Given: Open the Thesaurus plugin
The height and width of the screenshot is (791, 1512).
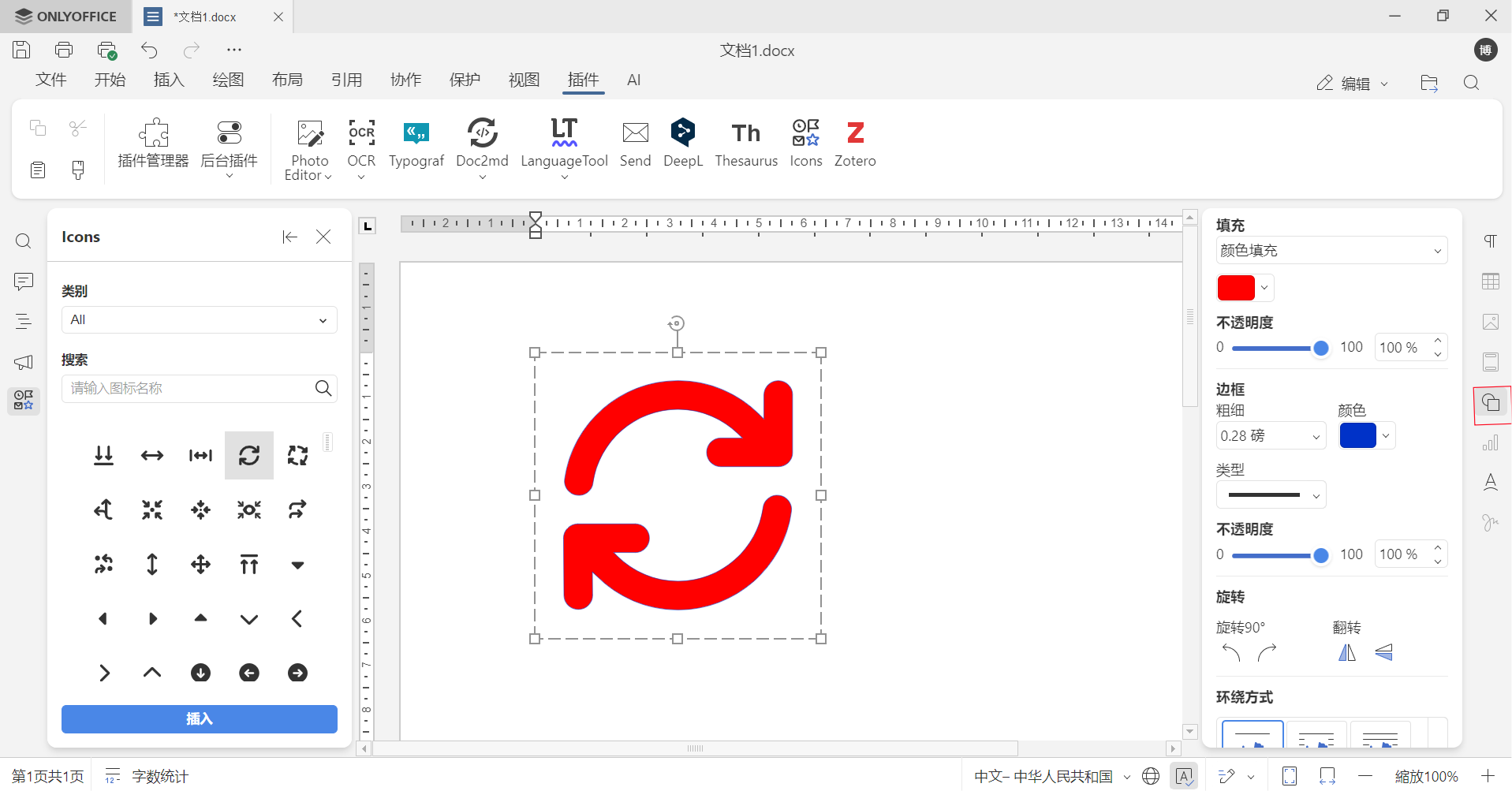Looking at the screenshot, I should coord(745,144).
